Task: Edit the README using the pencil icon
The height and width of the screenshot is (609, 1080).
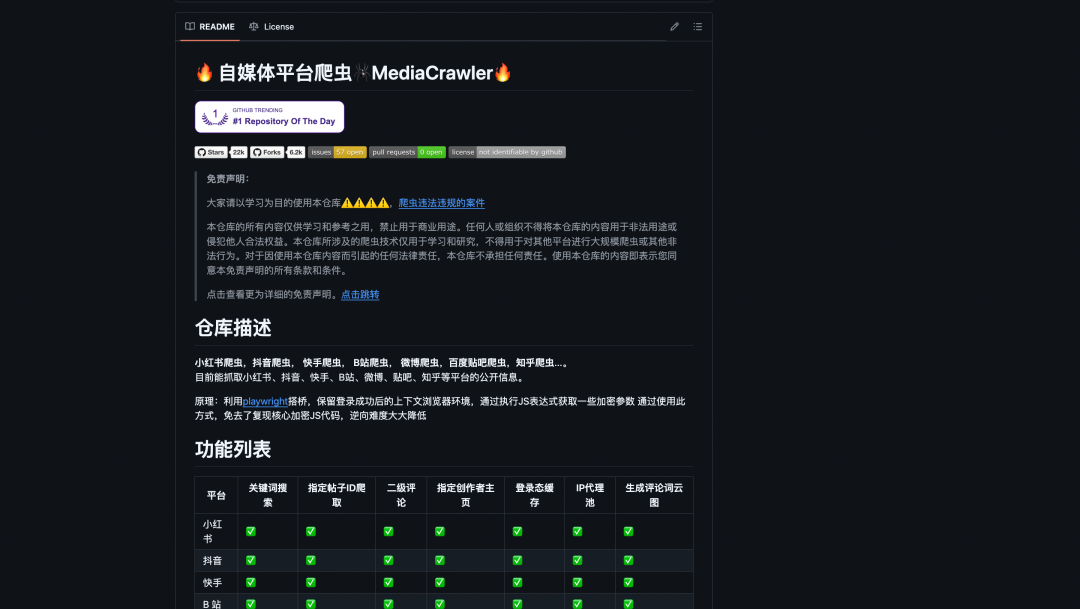Action: [x=674, y=27]
